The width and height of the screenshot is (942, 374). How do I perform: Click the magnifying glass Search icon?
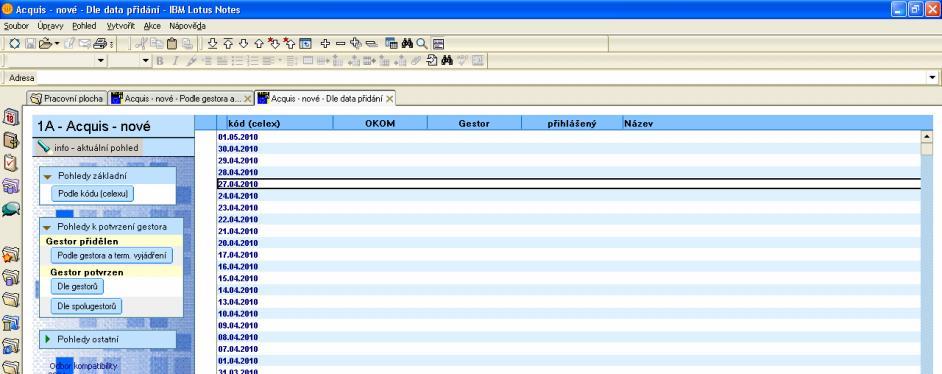tap(422, 44)
